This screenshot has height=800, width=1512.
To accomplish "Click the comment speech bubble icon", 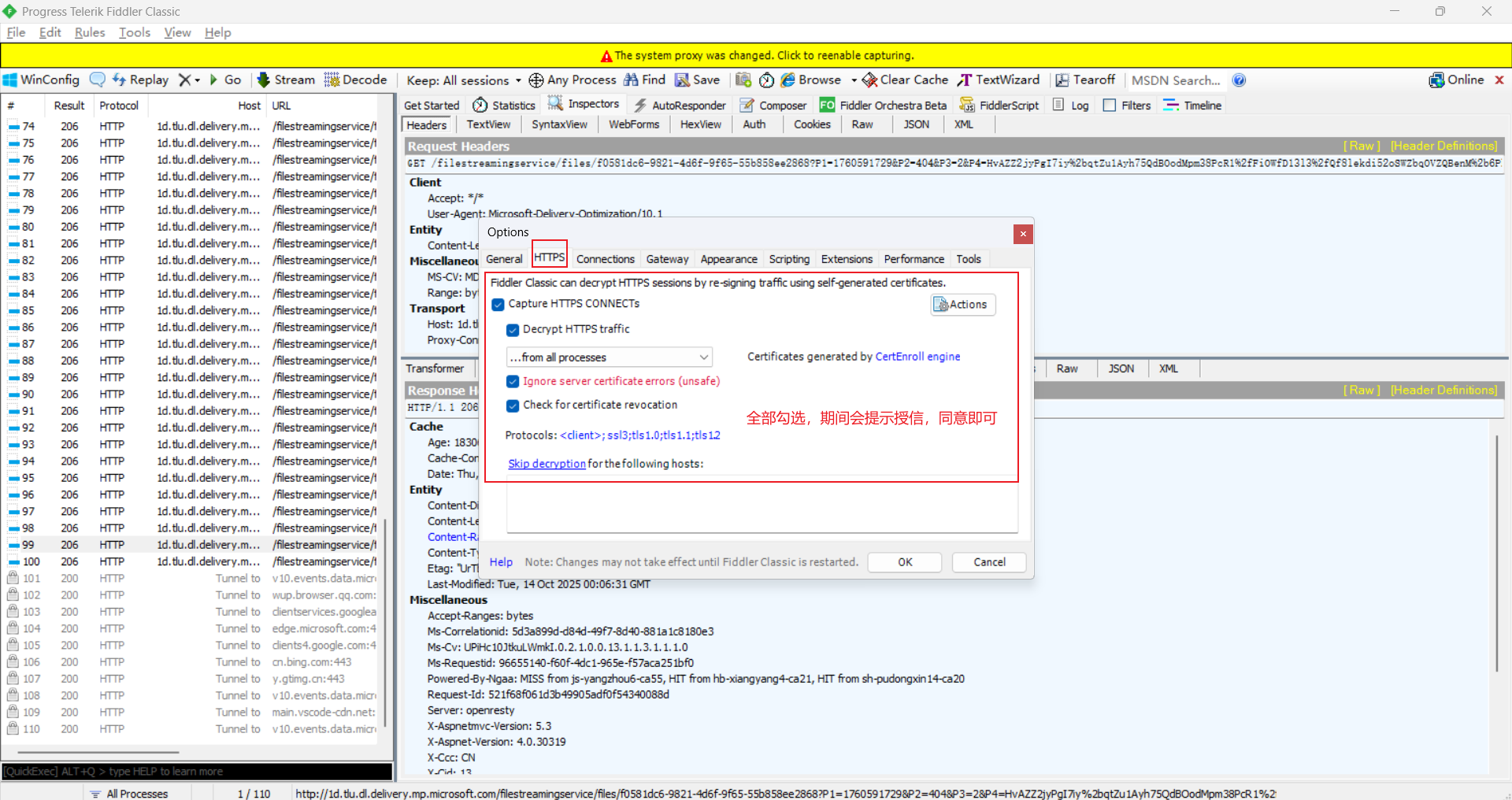I will [98, 80].
